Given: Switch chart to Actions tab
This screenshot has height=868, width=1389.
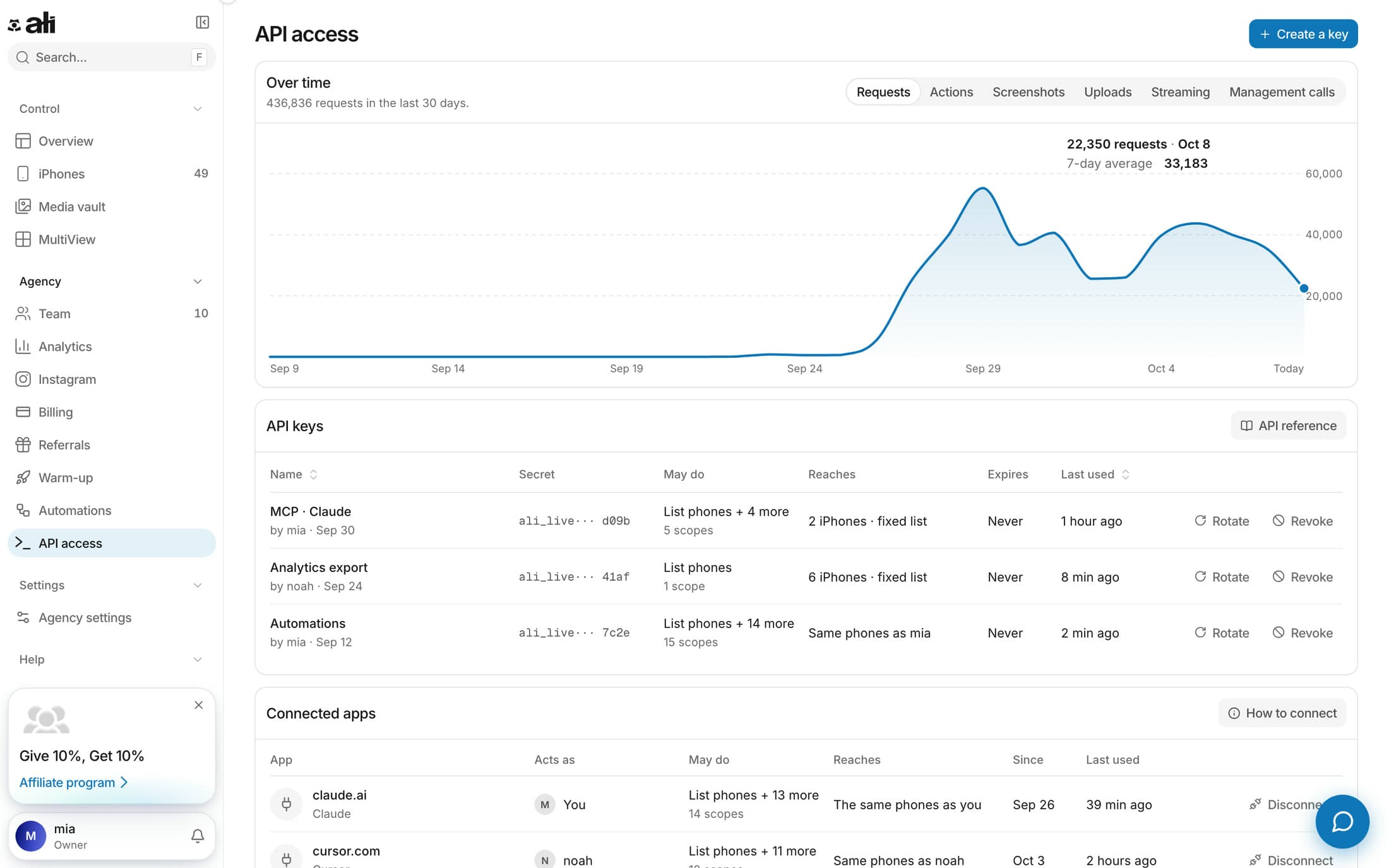Looking at the screenshot, I should (951, 92).
